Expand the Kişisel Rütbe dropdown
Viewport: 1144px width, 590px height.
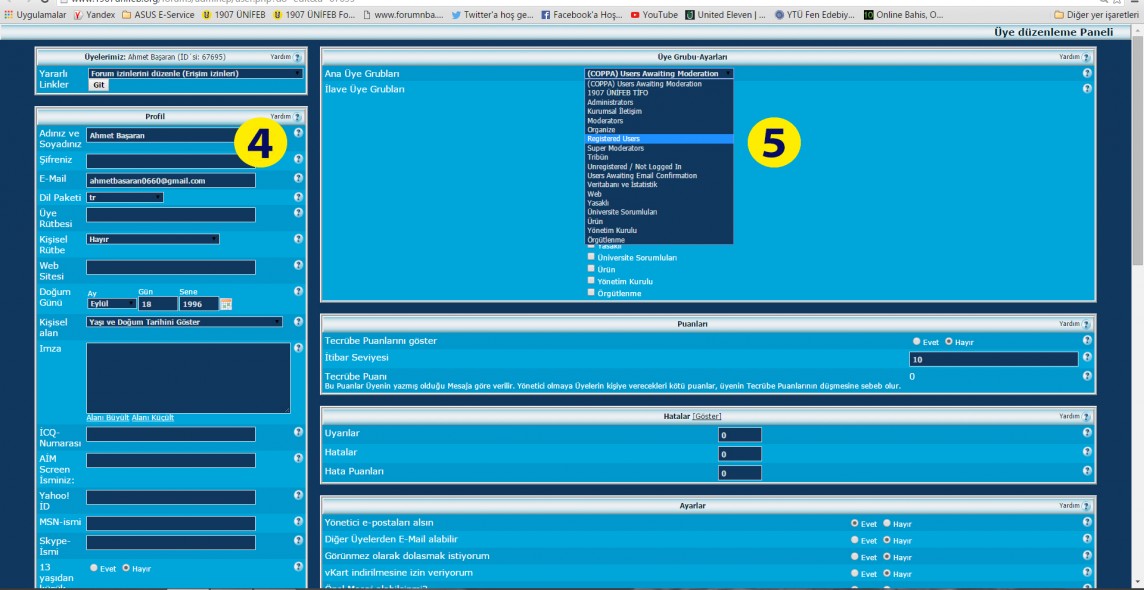click(153, 240)
